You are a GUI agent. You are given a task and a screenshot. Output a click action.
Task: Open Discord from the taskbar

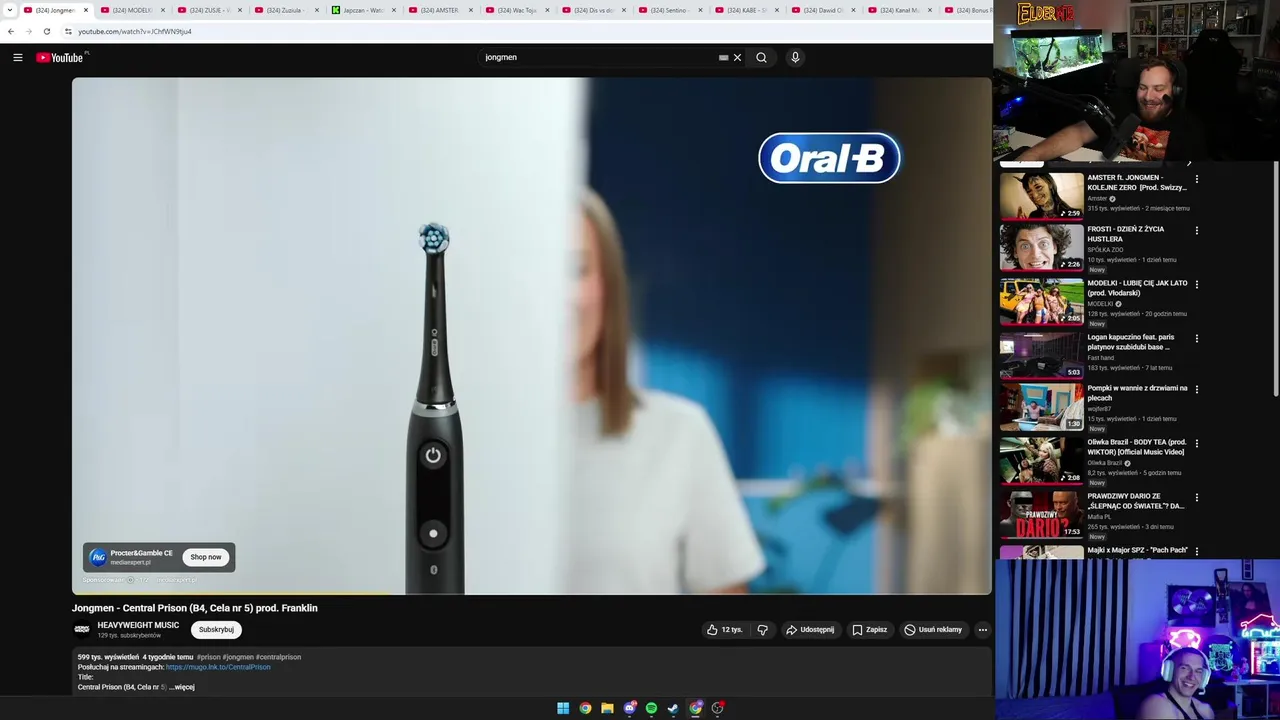pos(629,708)
